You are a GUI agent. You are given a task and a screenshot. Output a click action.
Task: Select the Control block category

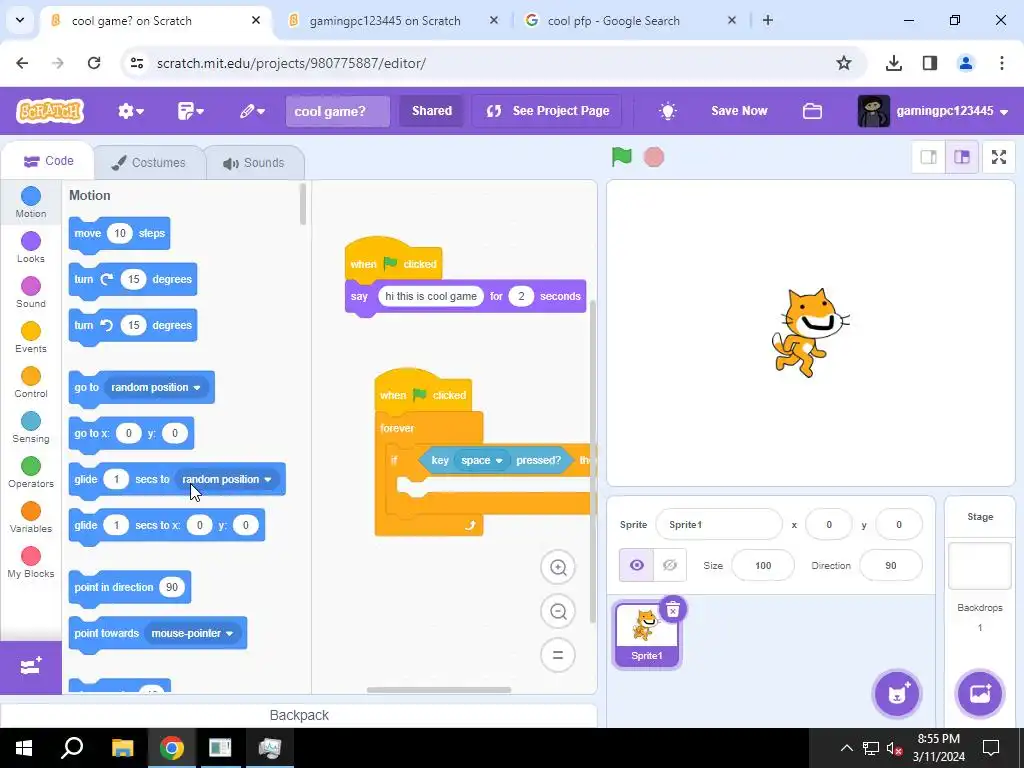[31, 383]
